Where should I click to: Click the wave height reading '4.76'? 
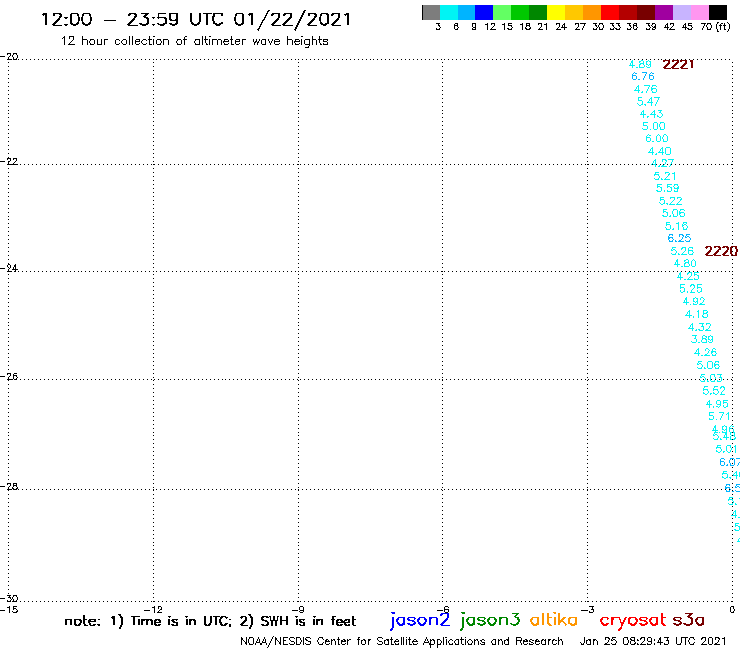tap(646, 89)
